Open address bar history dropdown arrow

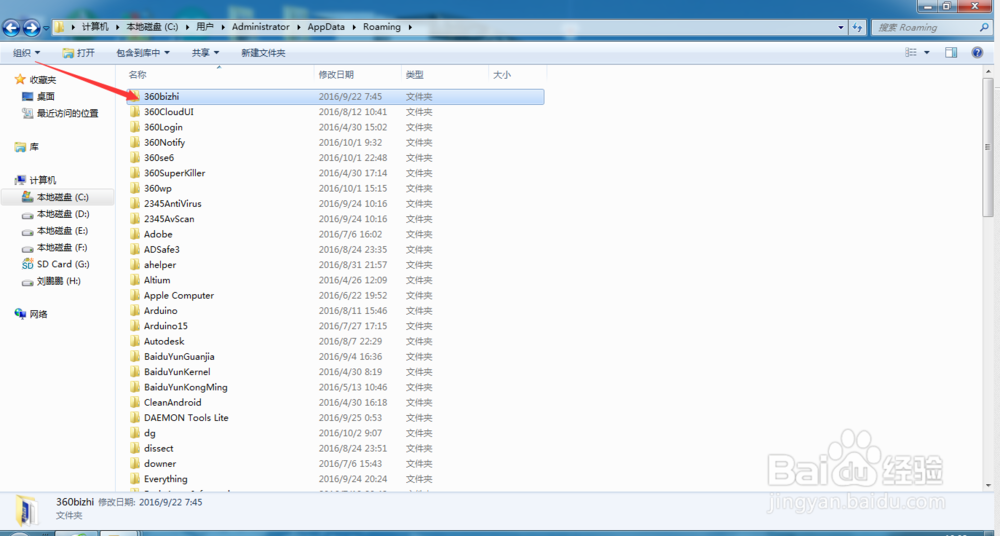[842, 27]
